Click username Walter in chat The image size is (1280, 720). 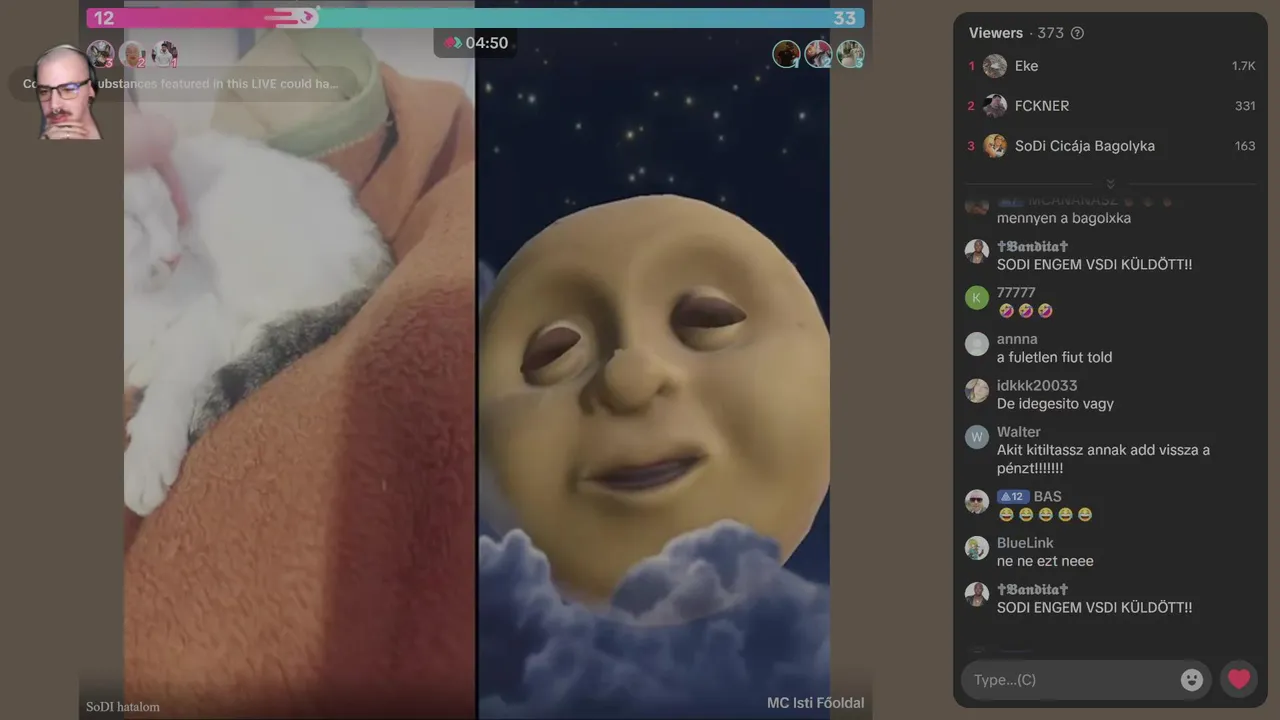click(x=1019, y=432)
